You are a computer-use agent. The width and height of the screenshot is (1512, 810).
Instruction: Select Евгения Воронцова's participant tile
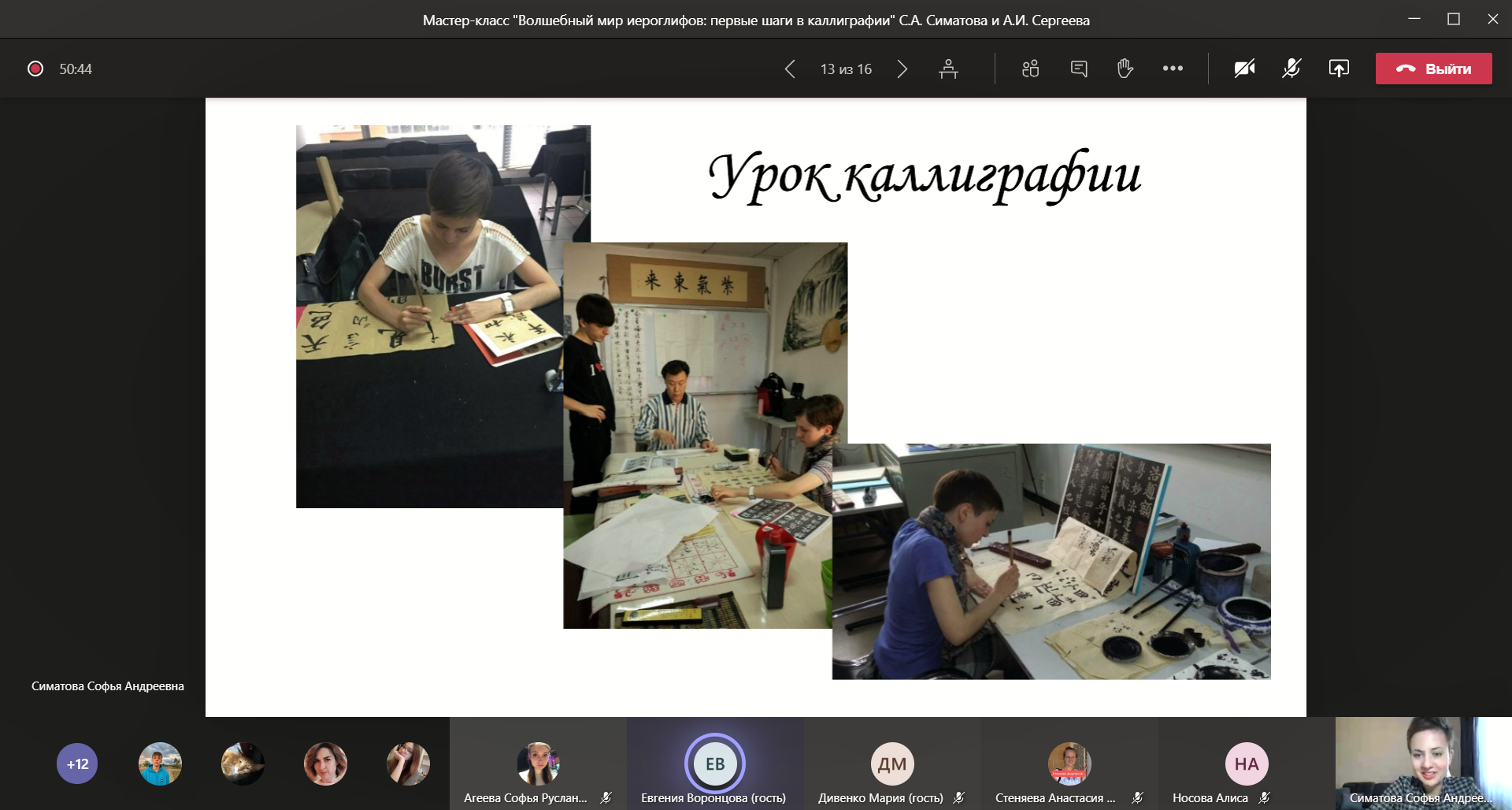click(x=715, y=763)
